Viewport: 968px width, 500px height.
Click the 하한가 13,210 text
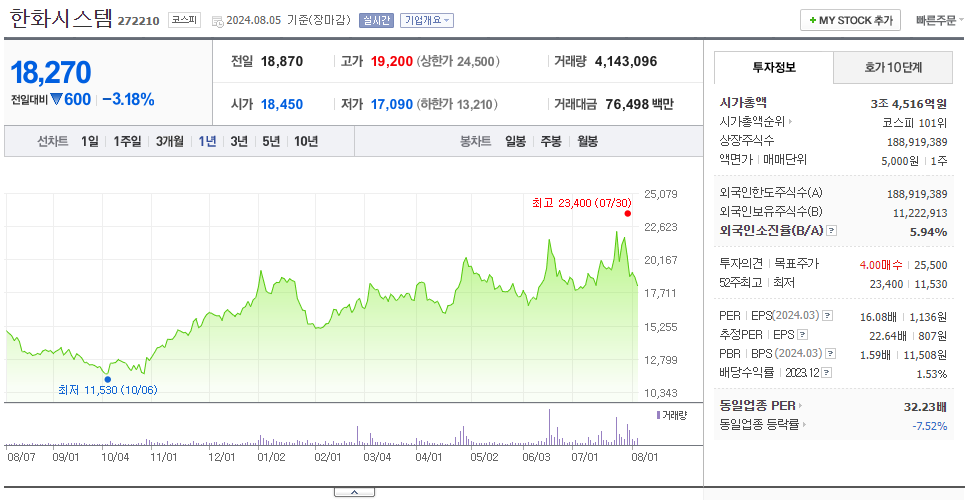[457, 105]
